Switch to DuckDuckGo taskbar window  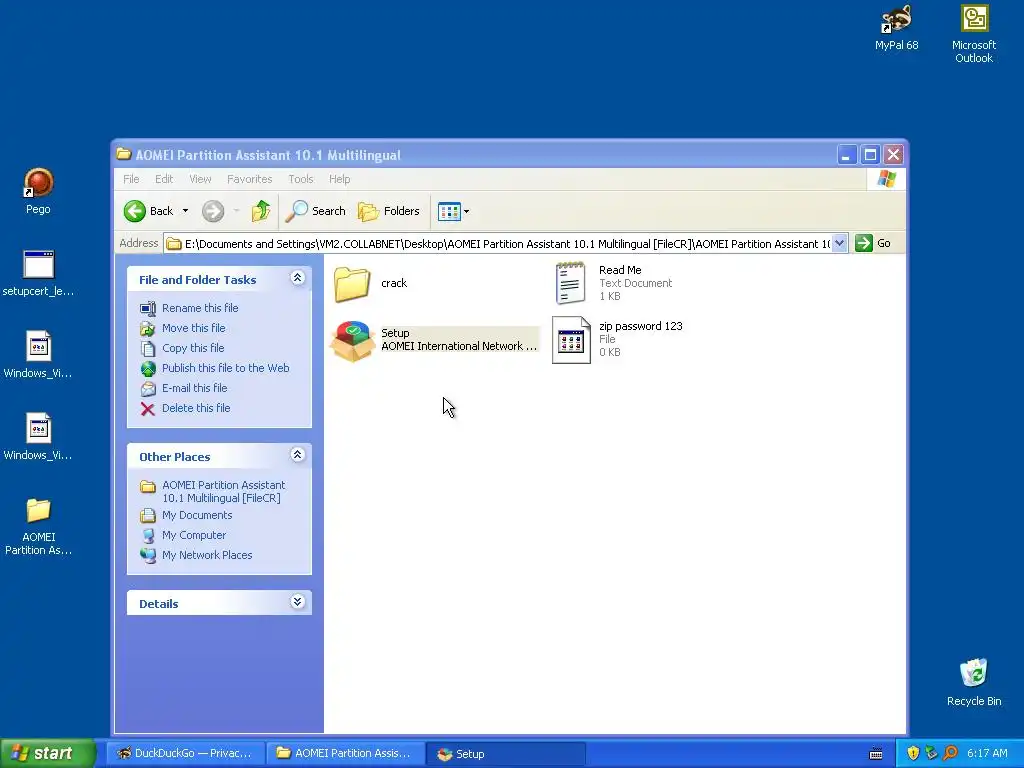click(x=185, y=754)
